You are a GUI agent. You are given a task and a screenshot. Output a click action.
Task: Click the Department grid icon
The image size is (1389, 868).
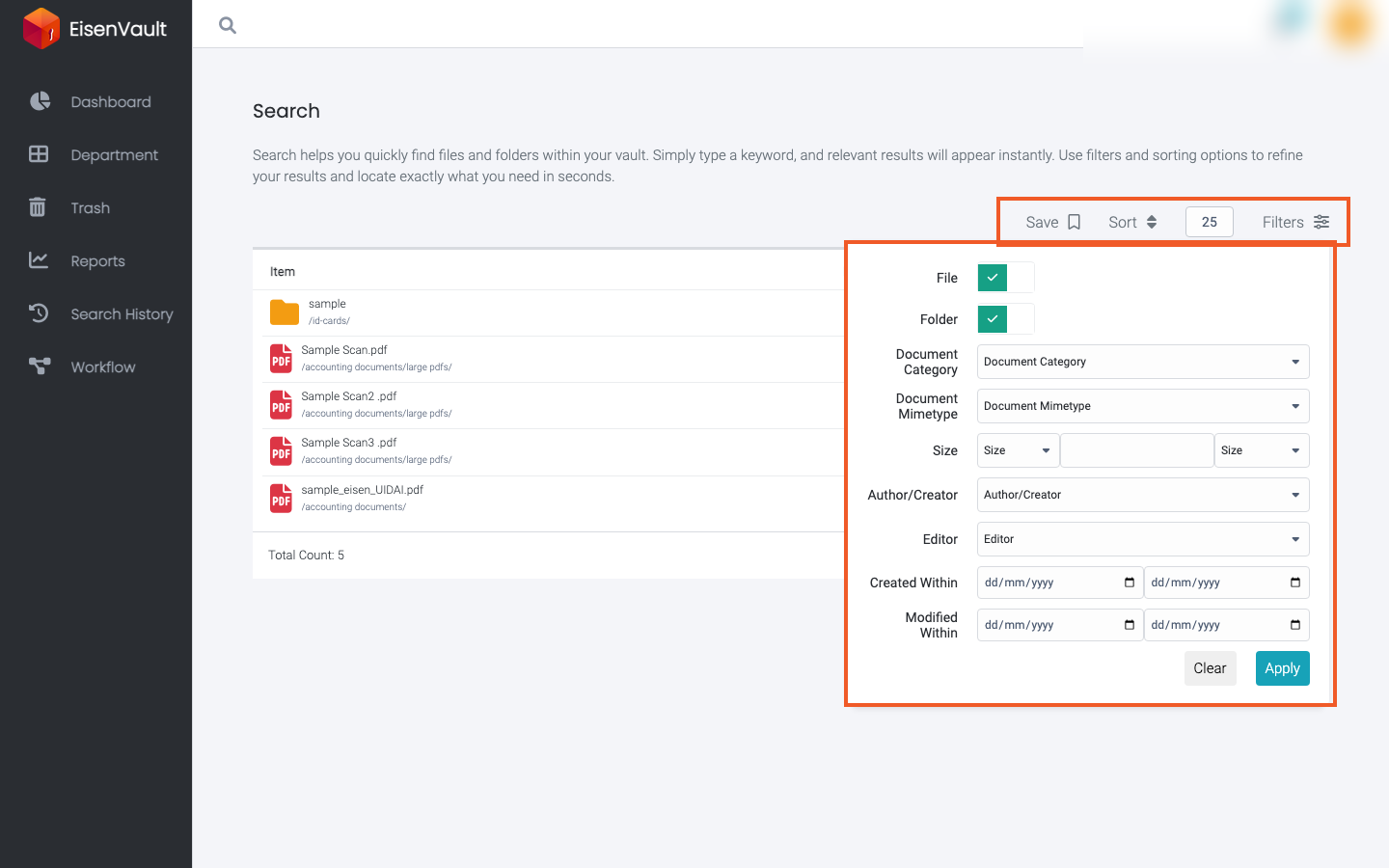[x=39, y=154]
